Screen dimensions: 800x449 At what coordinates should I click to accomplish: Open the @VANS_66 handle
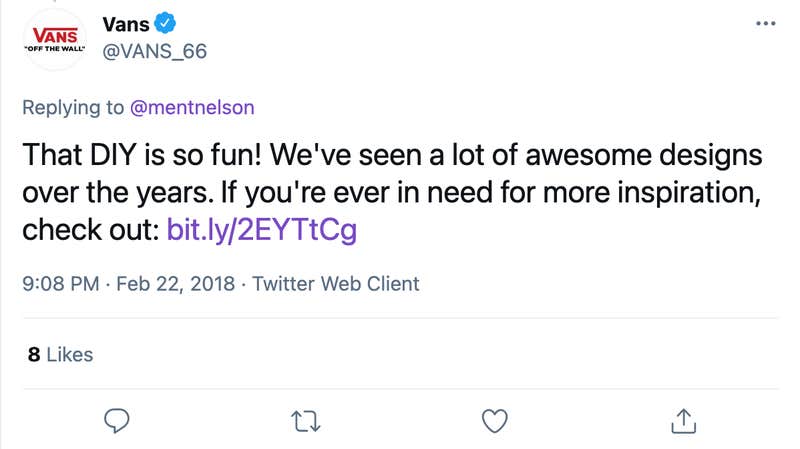155,50
